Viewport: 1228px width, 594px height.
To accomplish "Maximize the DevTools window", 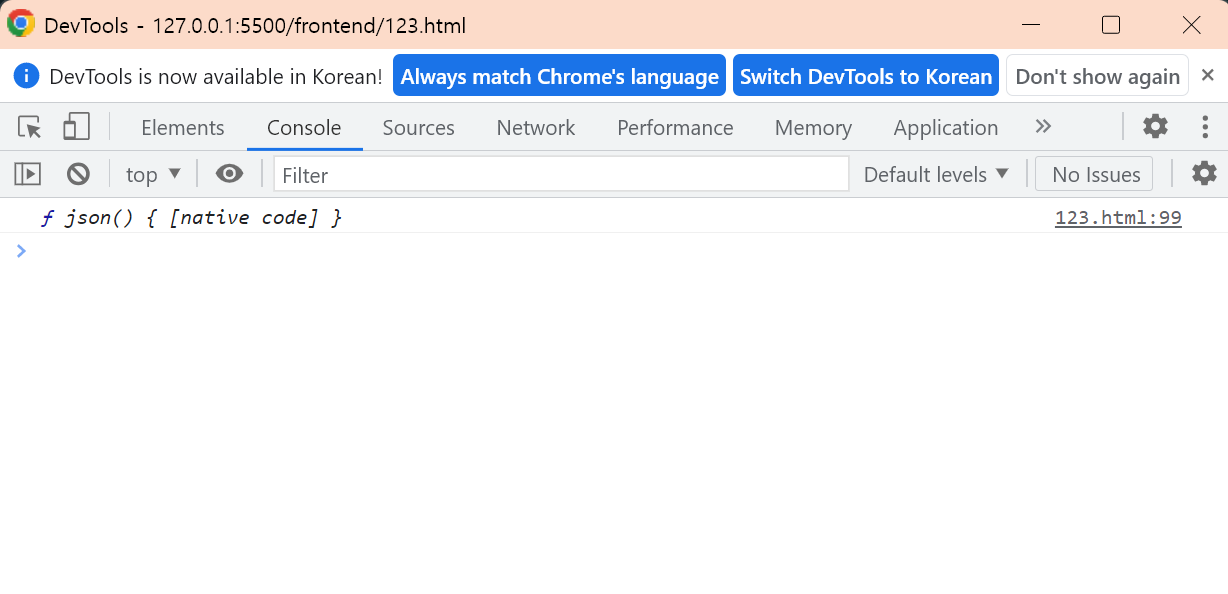I will tap(1110, 25).
